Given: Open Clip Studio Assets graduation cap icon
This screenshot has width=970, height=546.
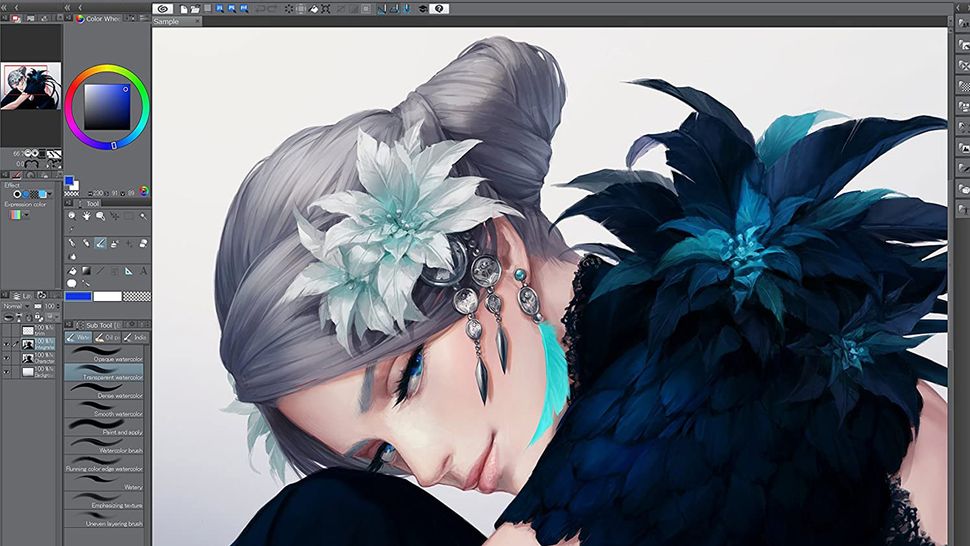Looking at the screenshot, I should [423, 9].
